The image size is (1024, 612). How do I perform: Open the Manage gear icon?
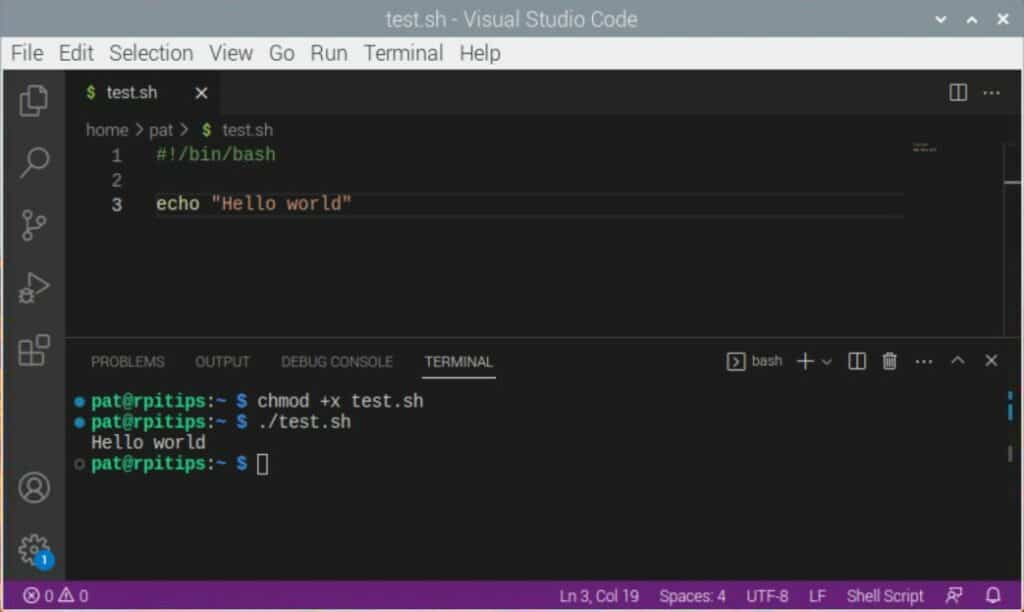click(34, 550)
